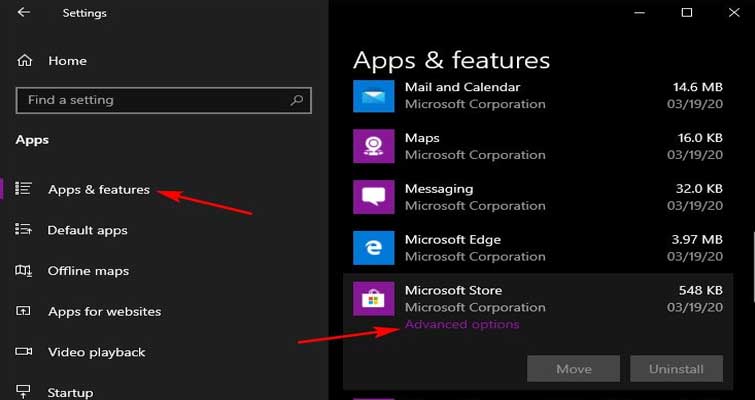The height and width of the screenshot is (400, 755).
Task: Select Apps & features in sidebar
Action: (99, 190)
